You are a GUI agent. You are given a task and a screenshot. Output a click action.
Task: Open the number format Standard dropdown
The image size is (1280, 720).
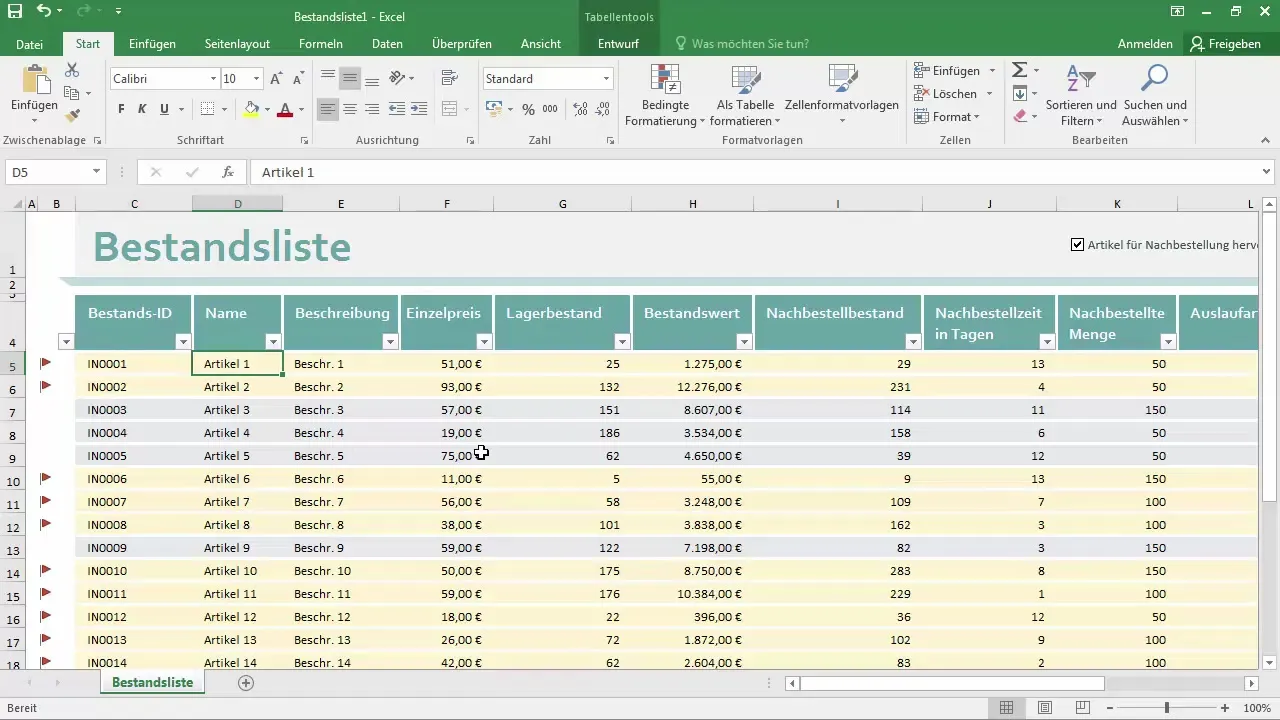606,79
